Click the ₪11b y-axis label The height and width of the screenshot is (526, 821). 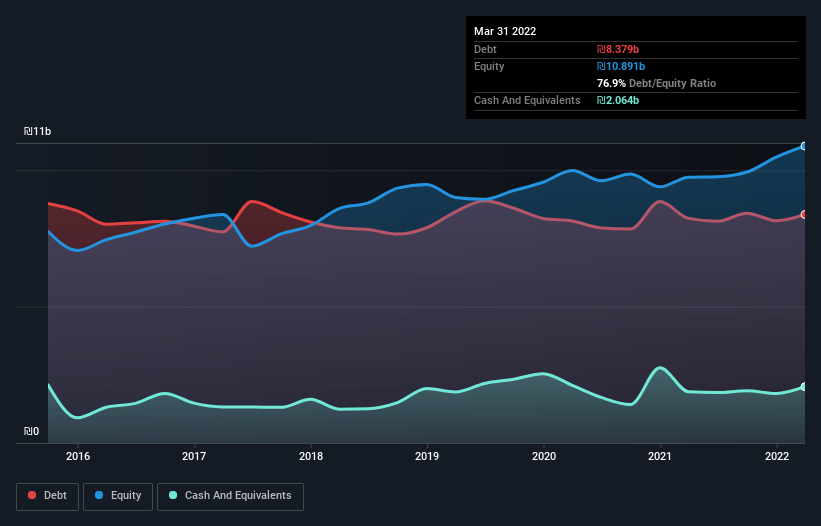tap(37, 131)
